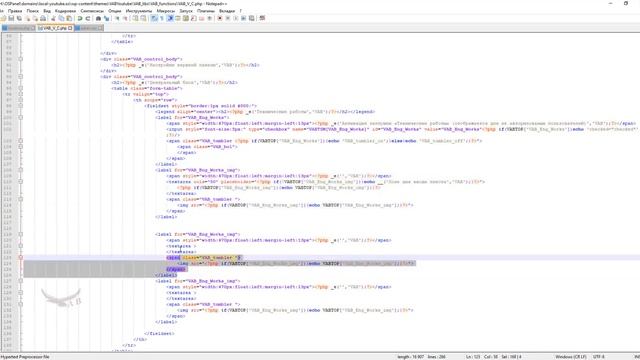Toggle synchronized vertical scrolling
Image resolution: width=640 pixels, height=360 pixels.
136,18
